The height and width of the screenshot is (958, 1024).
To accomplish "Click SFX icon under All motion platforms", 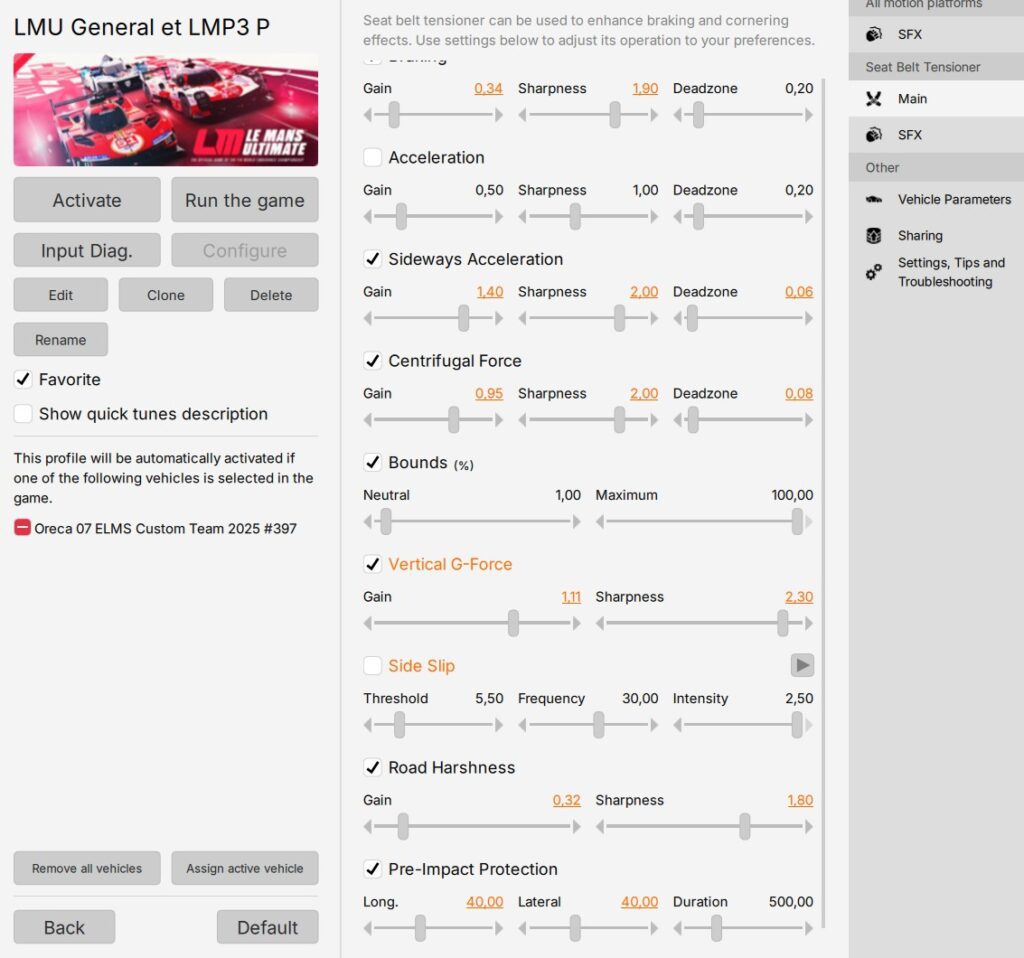I will (x=874, y=35).
